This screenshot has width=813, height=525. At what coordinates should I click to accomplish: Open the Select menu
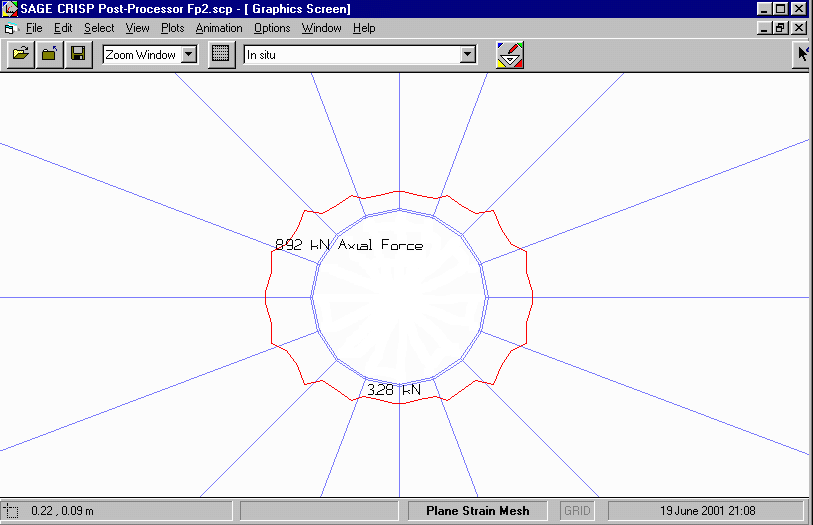point(99,28)
